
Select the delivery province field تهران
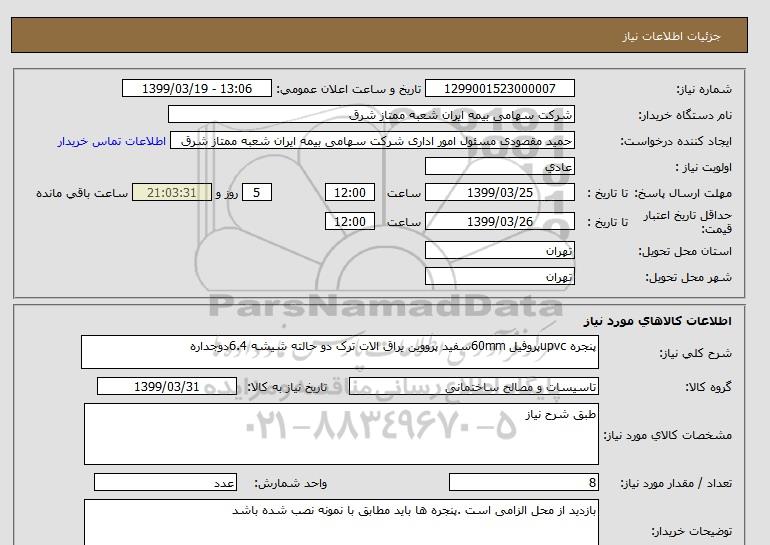pos(499,250)
